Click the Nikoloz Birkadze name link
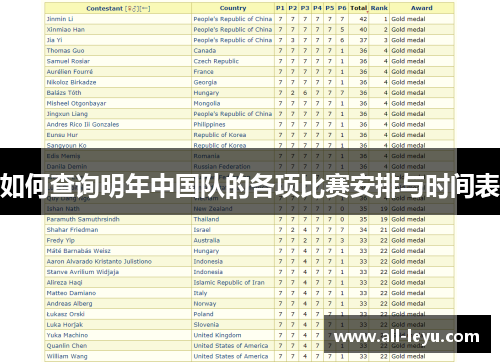Image resolution: width=500 pixels, height=362 pixels. pos(71,82)
